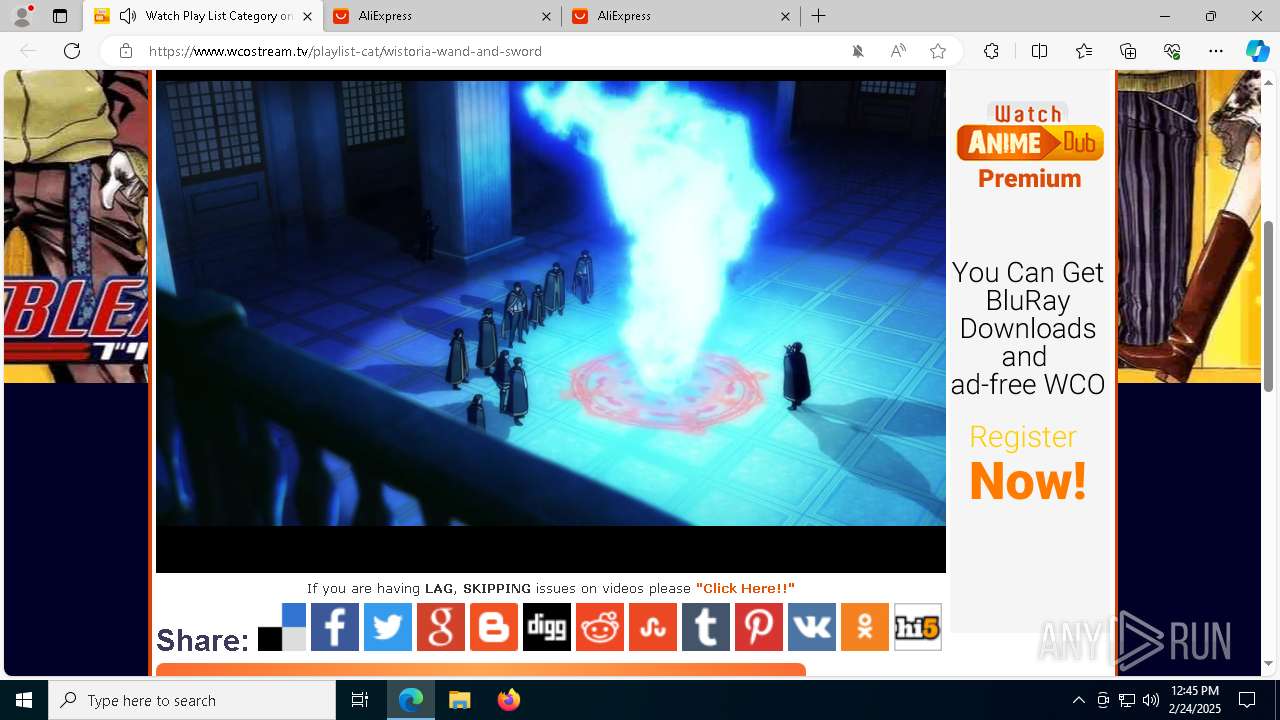Launch Firefox from the taskbar
Image resolution: width=1280 pixels, height=720 pixels.
click(509, 700)
